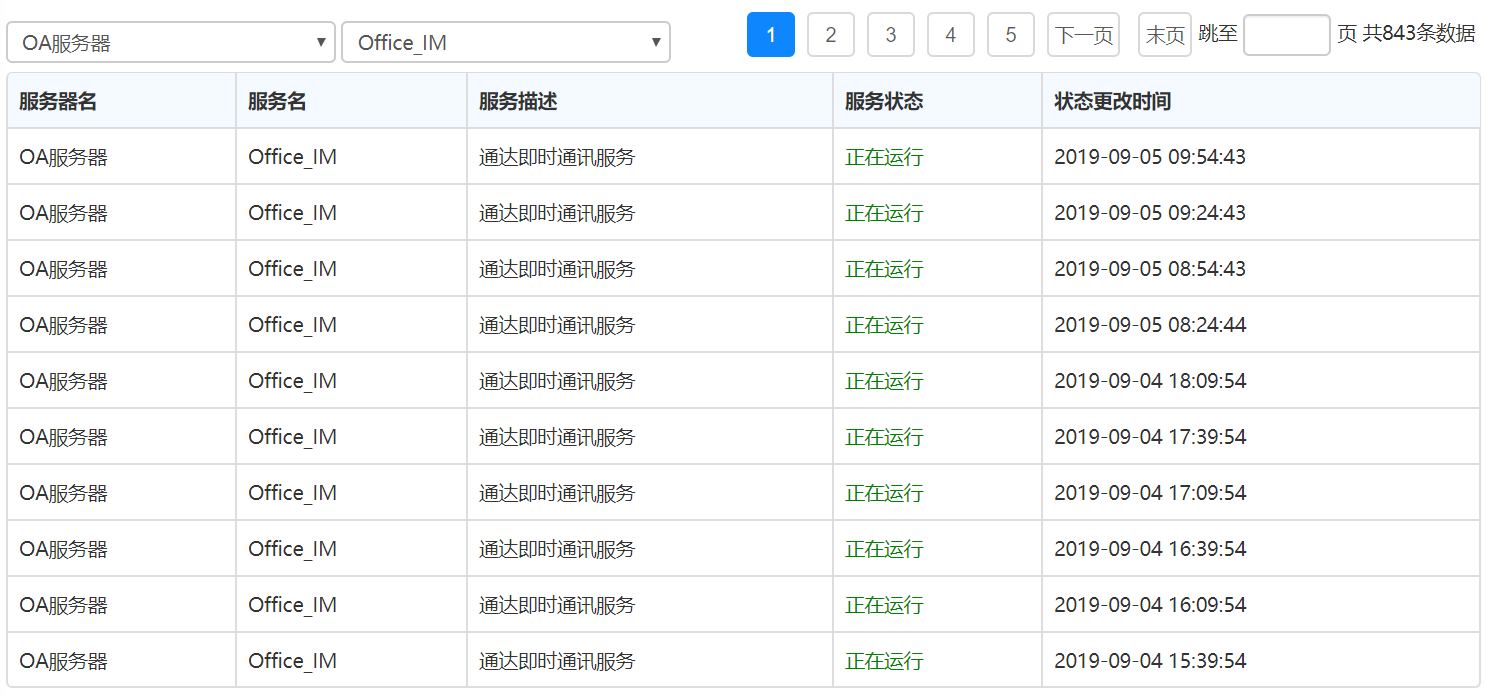Go to page 4
This screenshot has height=696, width=1489.
coord(950,35)
